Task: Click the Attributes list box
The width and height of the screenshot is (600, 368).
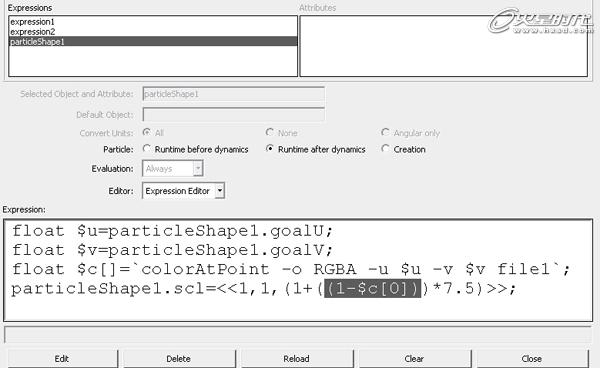Action: [443, 46]
